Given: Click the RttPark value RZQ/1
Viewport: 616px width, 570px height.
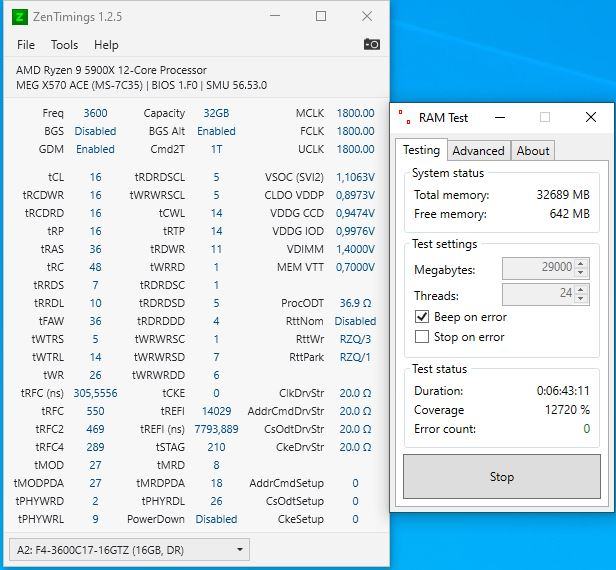Looking at the screenshot, I should [x=355, y=357].
